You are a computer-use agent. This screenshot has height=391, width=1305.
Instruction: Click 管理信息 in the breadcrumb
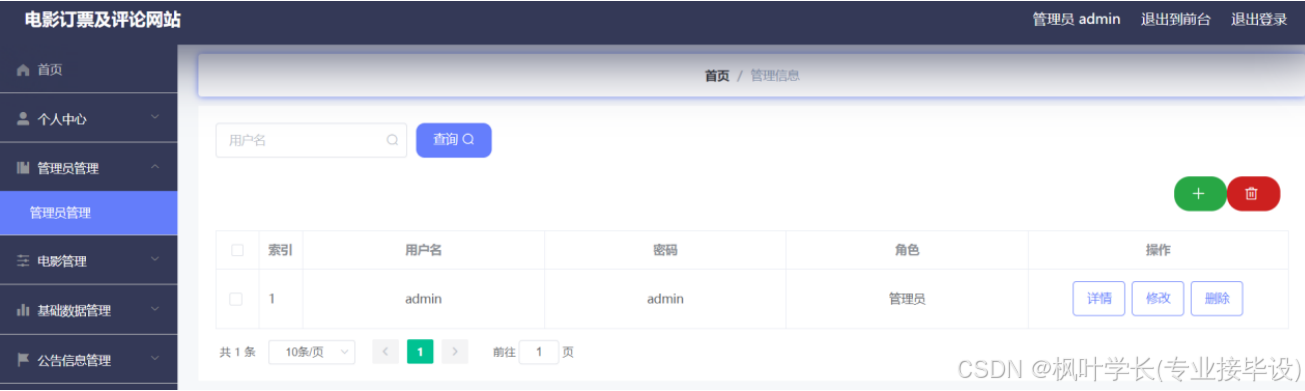click(x=775, y=76)
